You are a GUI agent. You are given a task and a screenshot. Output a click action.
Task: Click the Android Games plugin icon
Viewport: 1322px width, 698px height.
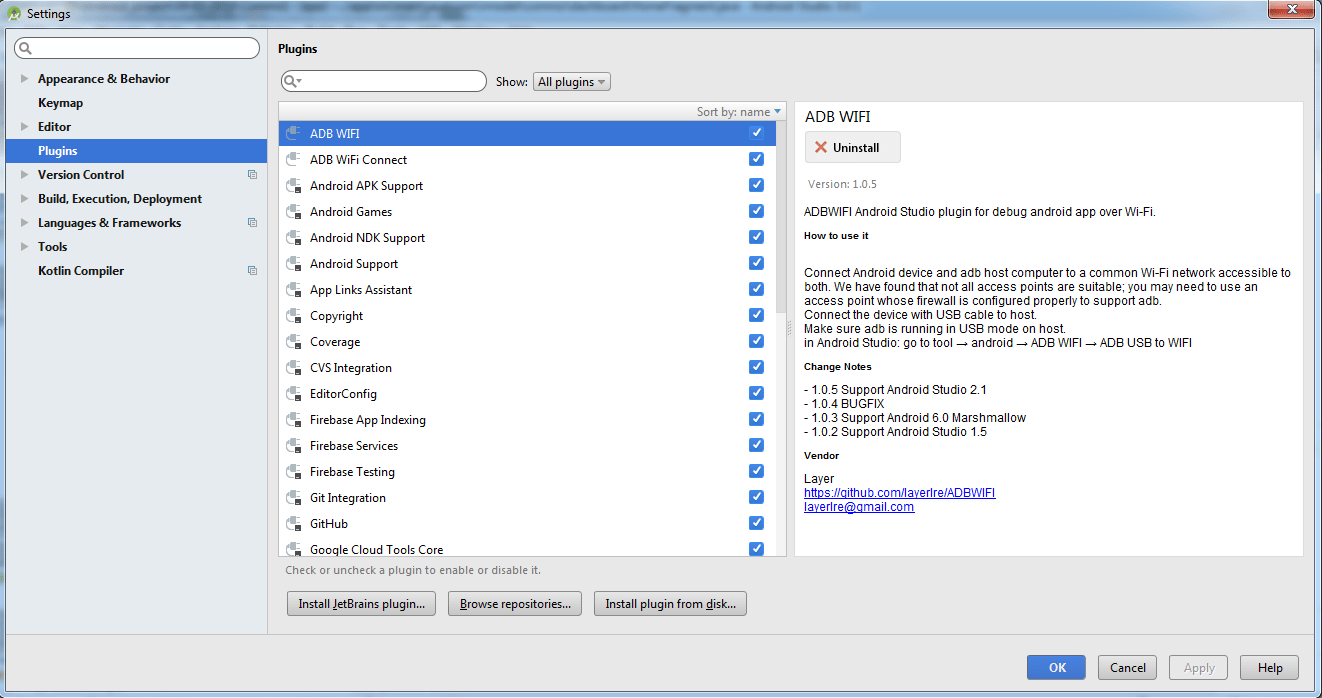(293, 211)
